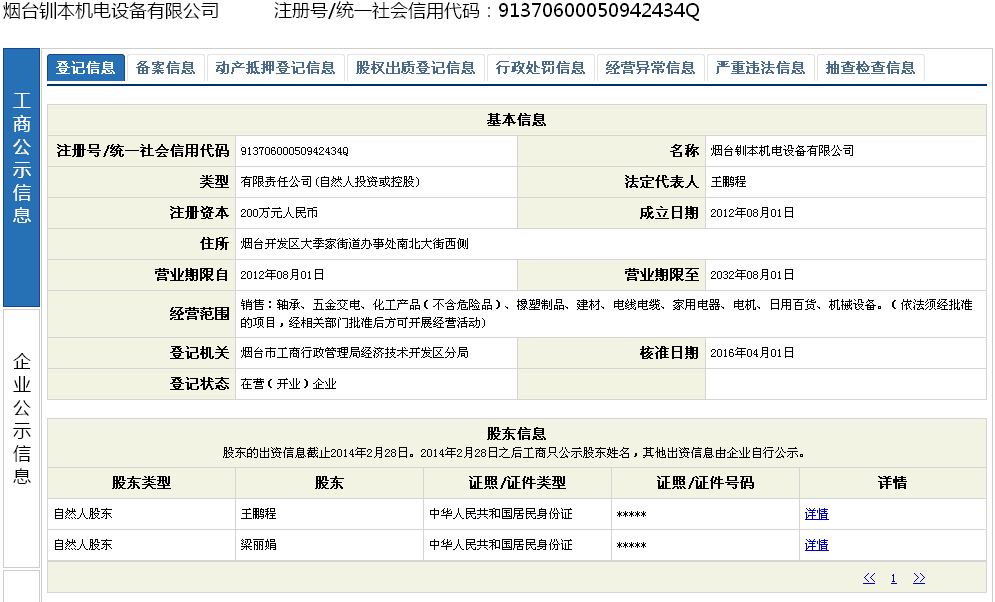
Task: Go to next page of shareholder list
Action: (x=919, y=578)
